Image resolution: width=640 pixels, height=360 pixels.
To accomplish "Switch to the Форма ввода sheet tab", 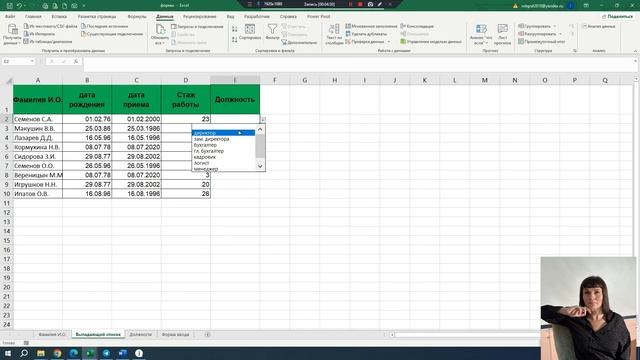I will pyautogui.click(x=176, y=334).
